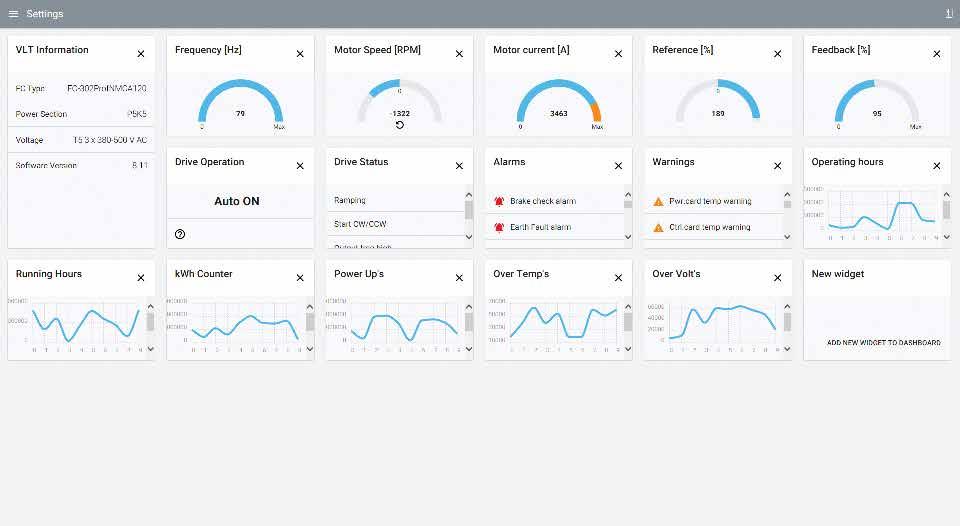Click Power Up's scroll up arrow

pos(469,307)
